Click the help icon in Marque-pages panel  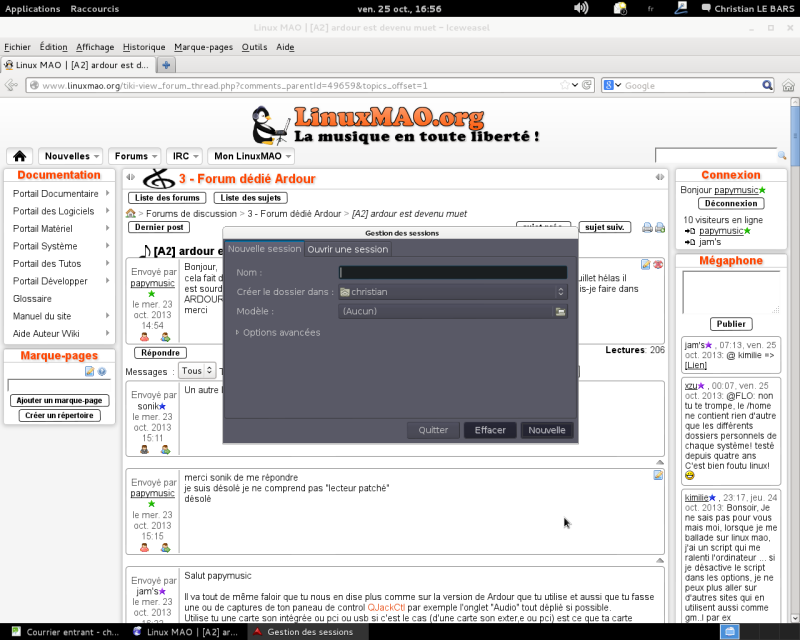click(x=102, y=372)
